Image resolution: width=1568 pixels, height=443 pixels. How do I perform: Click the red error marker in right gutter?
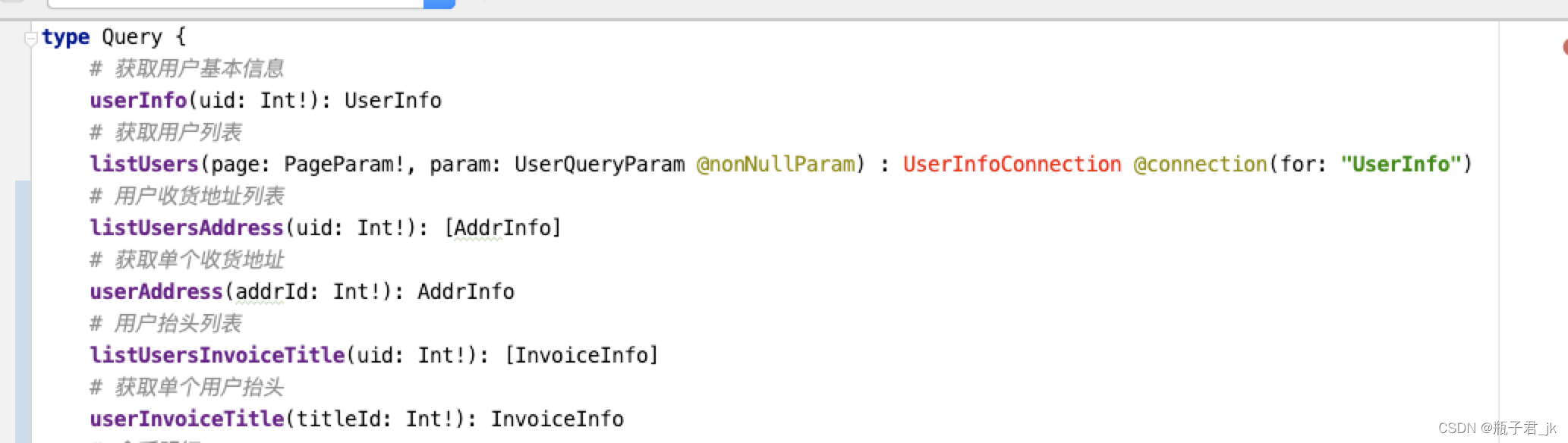[1565, 47]
